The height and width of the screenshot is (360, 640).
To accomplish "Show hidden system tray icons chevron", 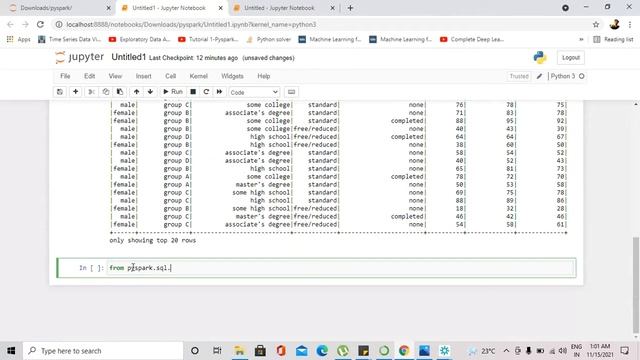I will coord(506,351).
